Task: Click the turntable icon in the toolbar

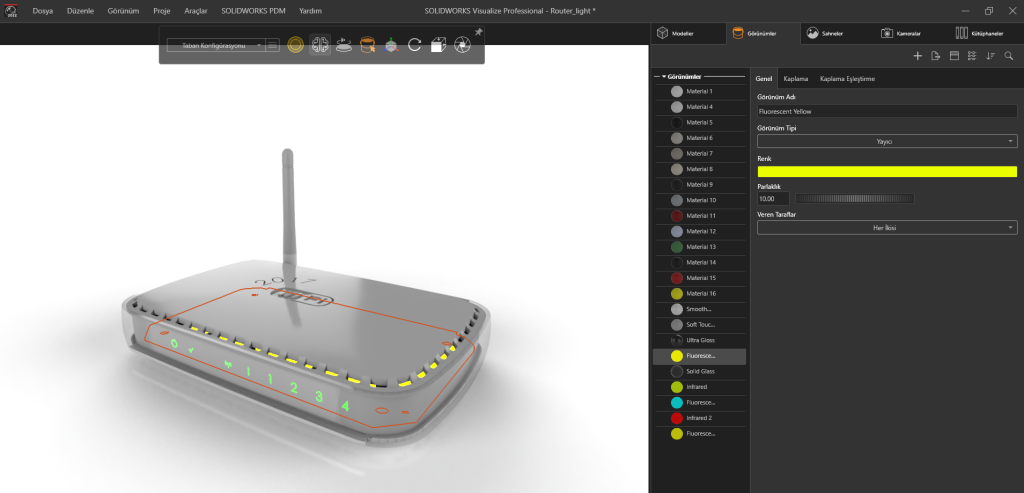Action: [344, 45]
